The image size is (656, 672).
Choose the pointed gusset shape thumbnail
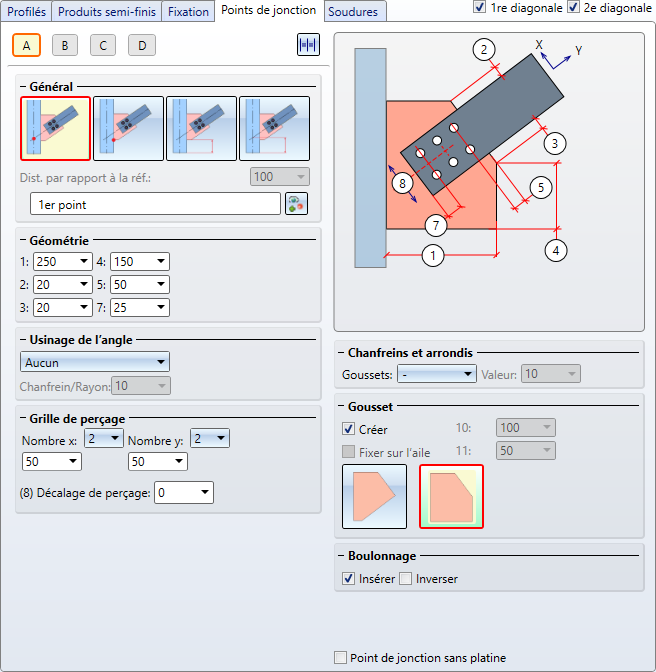click(374, 497)
